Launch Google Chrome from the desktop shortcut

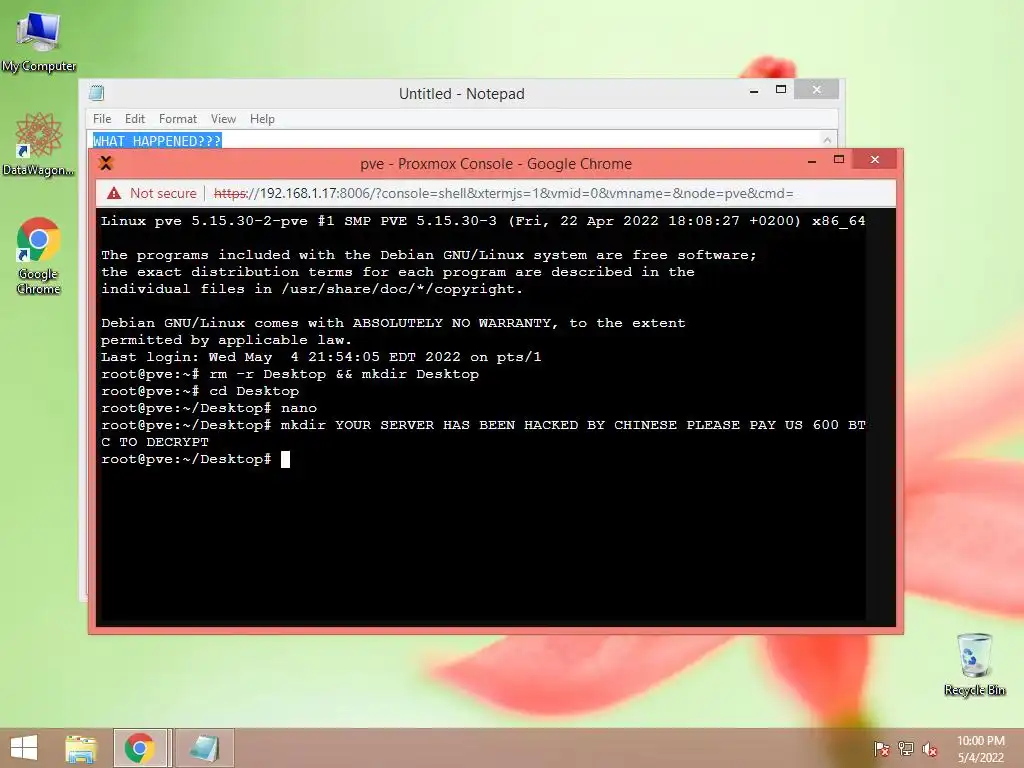pos(39,255)
